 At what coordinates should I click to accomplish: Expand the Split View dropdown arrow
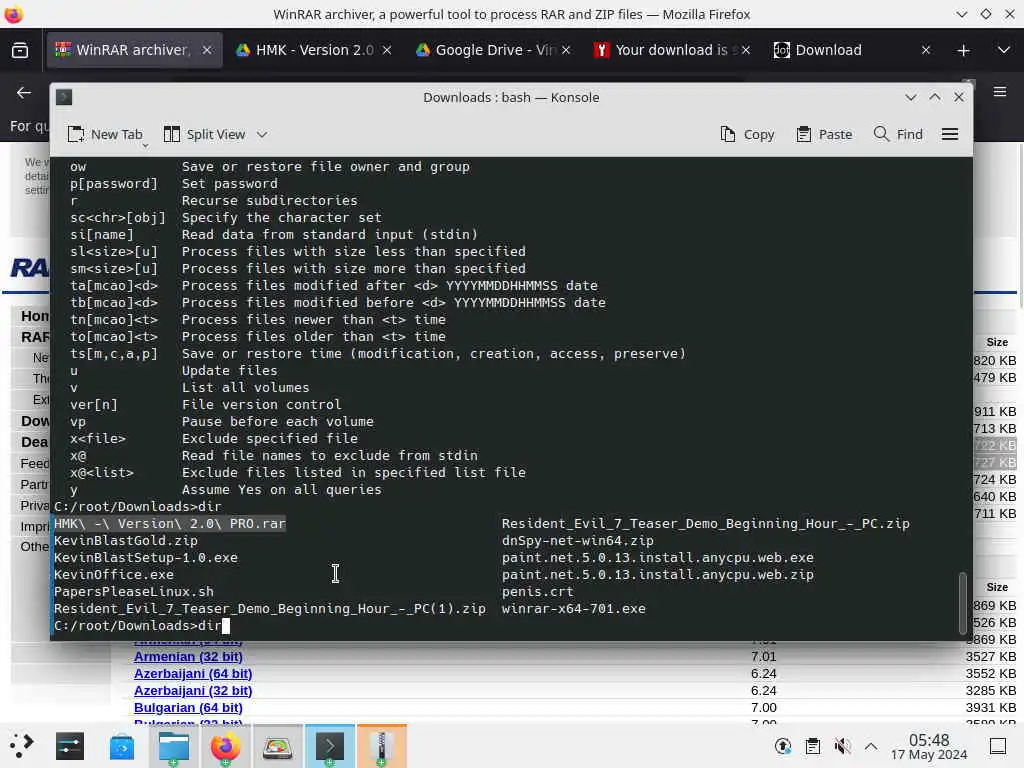262,135
